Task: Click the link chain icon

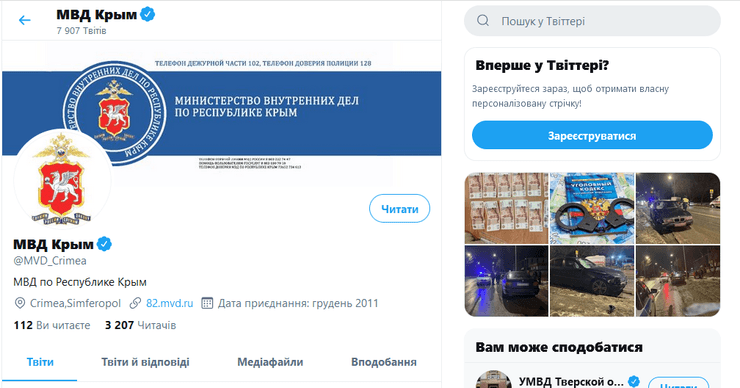Action: 135,303
